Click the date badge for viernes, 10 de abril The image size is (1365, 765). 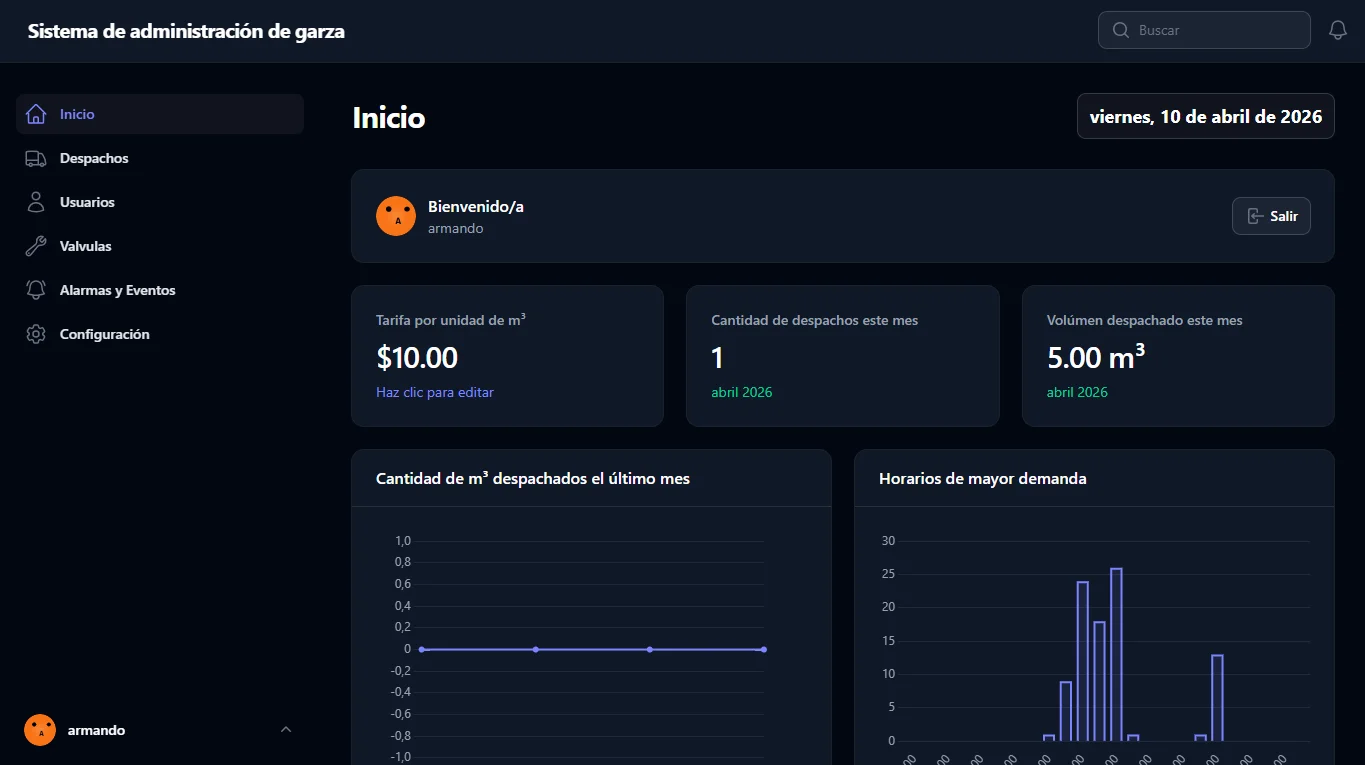[1206, 116]
